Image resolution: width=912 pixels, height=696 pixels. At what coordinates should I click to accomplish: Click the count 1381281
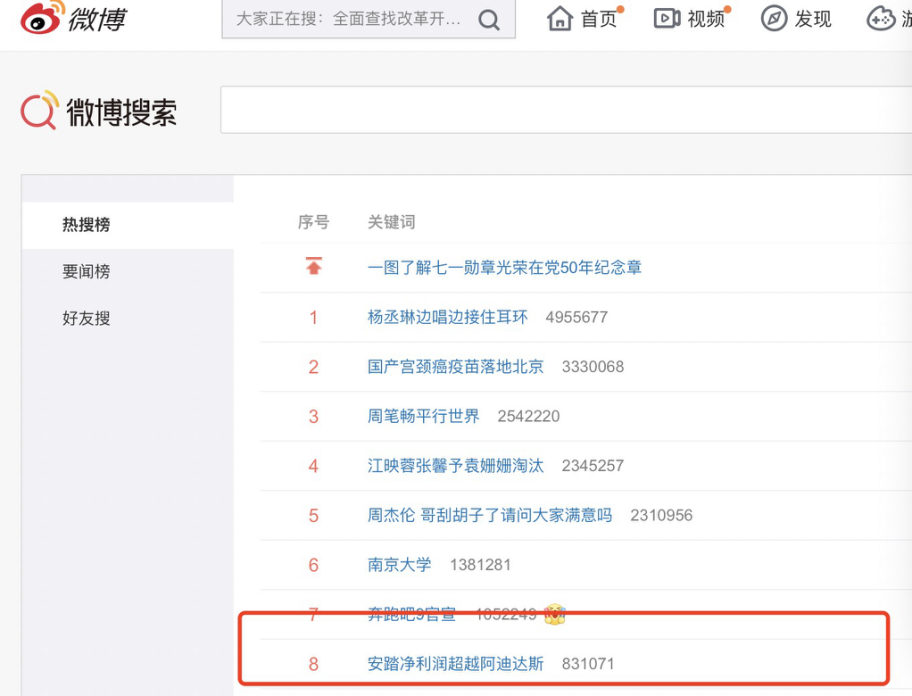click(x=480, y=564)
